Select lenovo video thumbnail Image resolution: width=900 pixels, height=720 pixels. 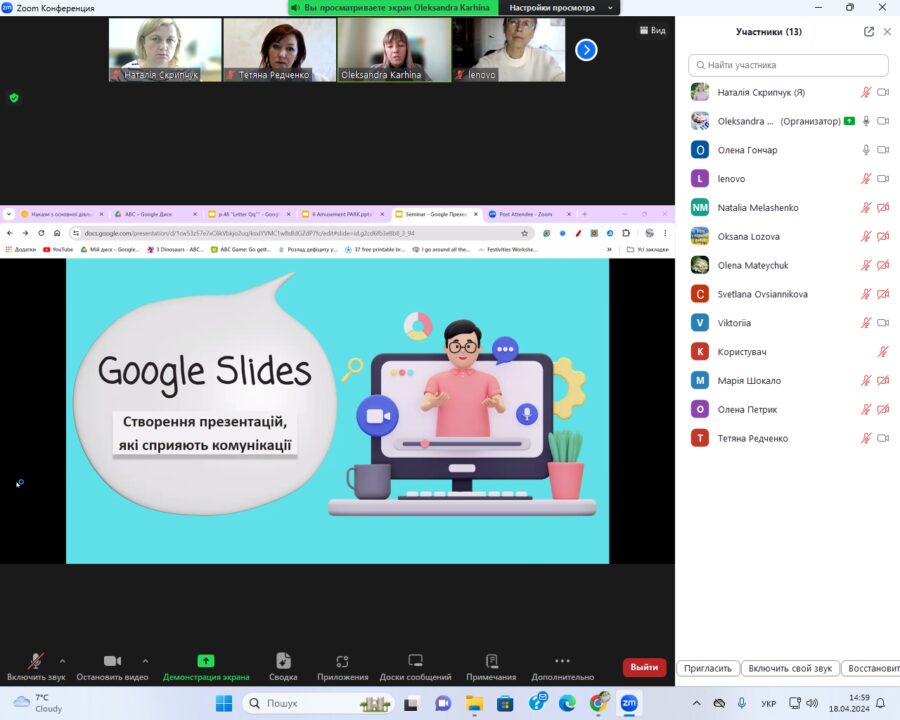pyautogui.click(x=509, y=50)
